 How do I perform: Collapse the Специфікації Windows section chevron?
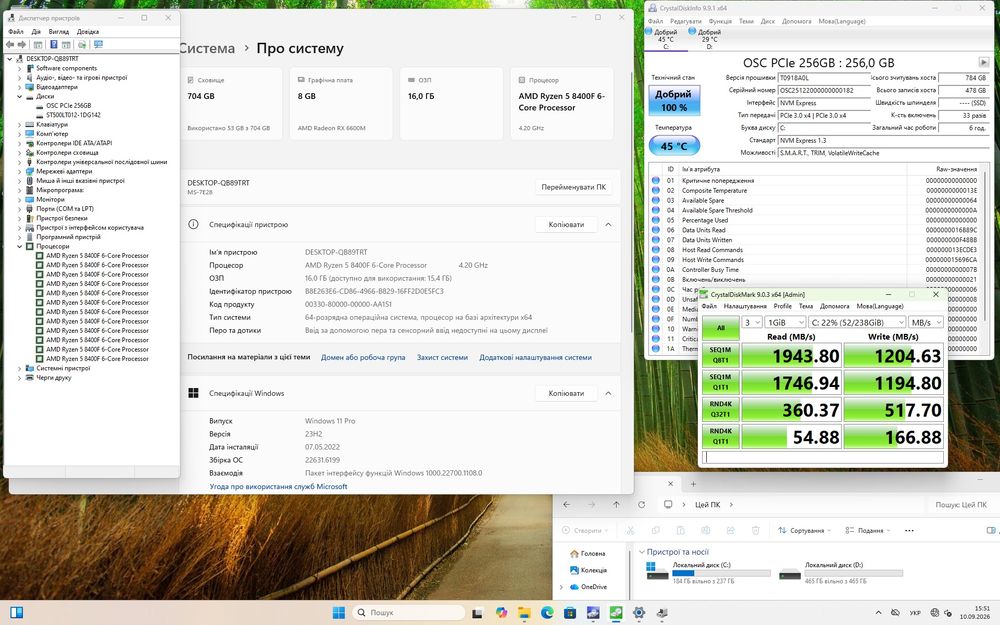click(x=608, y=393)
